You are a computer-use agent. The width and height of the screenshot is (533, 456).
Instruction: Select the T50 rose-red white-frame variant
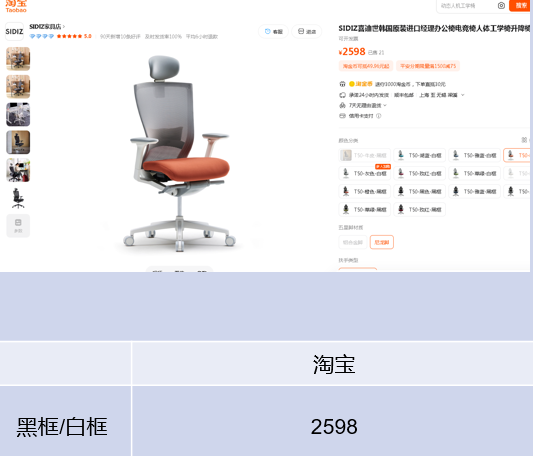click(x=420, y=173)
